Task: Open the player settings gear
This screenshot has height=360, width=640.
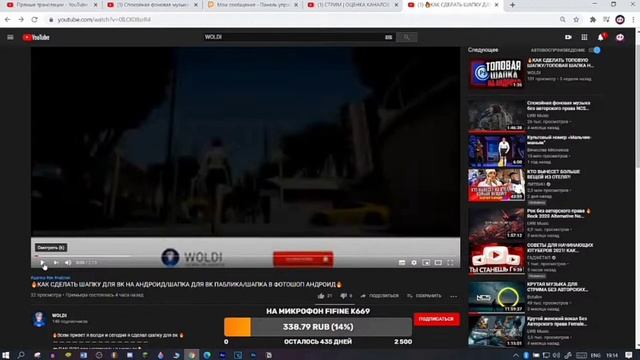Action: (x=414, y=262)
